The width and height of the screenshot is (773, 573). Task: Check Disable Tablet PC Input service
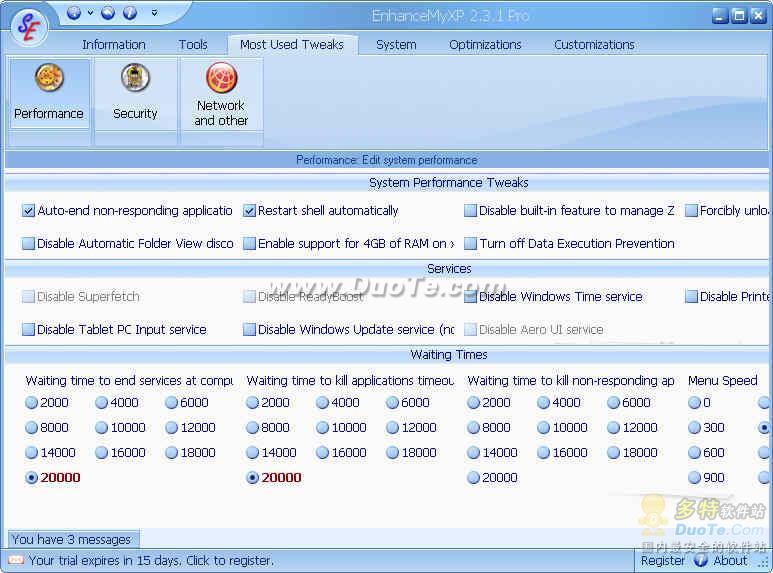pyautogui.click(x=28, y=329)
